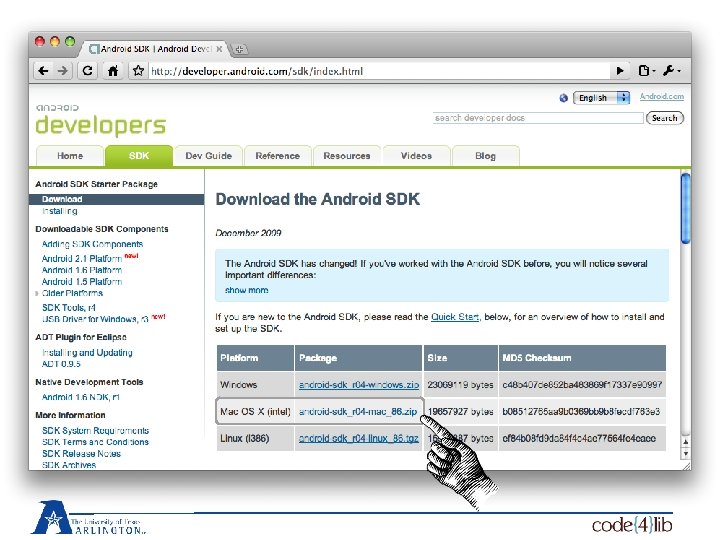720x540 pixels.
Task: Click the Windows platform cell
Action: coord(255,385)
